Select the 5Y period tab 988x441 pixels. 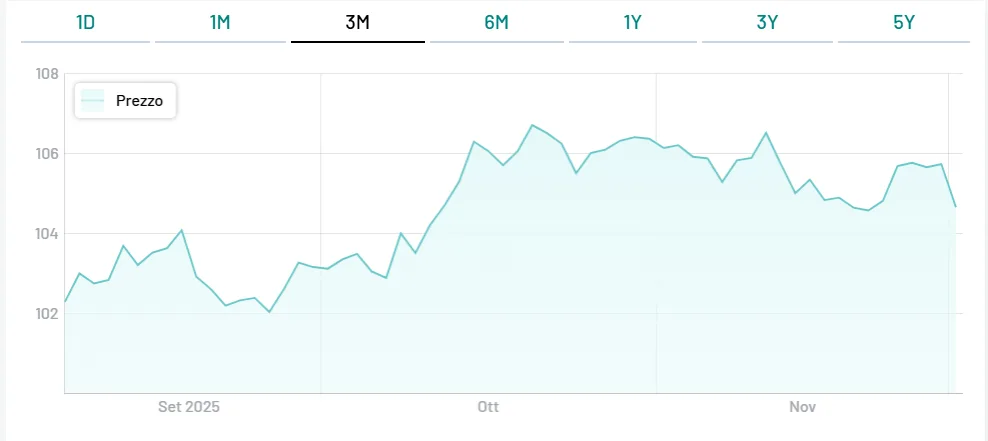903,22
